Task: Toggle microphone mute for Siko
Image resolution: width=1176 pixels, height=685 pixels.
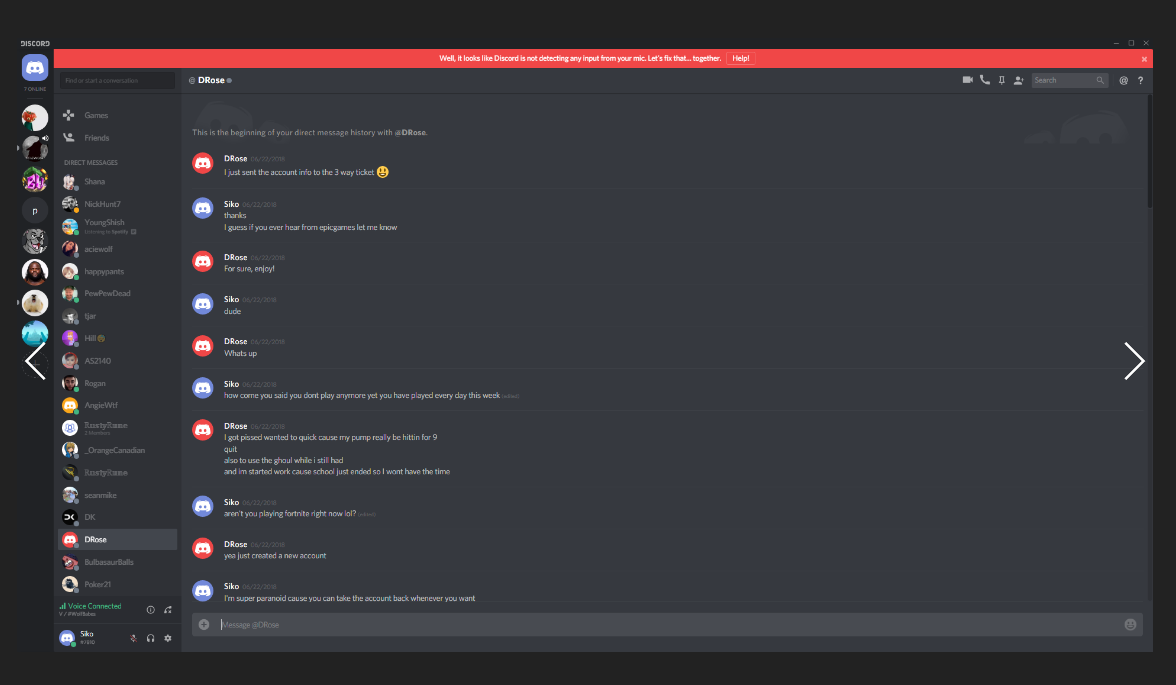Action: click(x=134, y=638)
